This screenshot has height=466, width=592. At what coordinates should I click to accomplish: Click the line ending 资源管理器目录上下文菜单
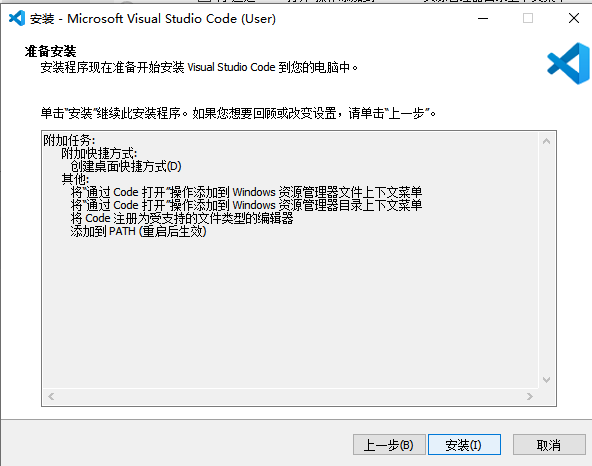pos(247,205)
